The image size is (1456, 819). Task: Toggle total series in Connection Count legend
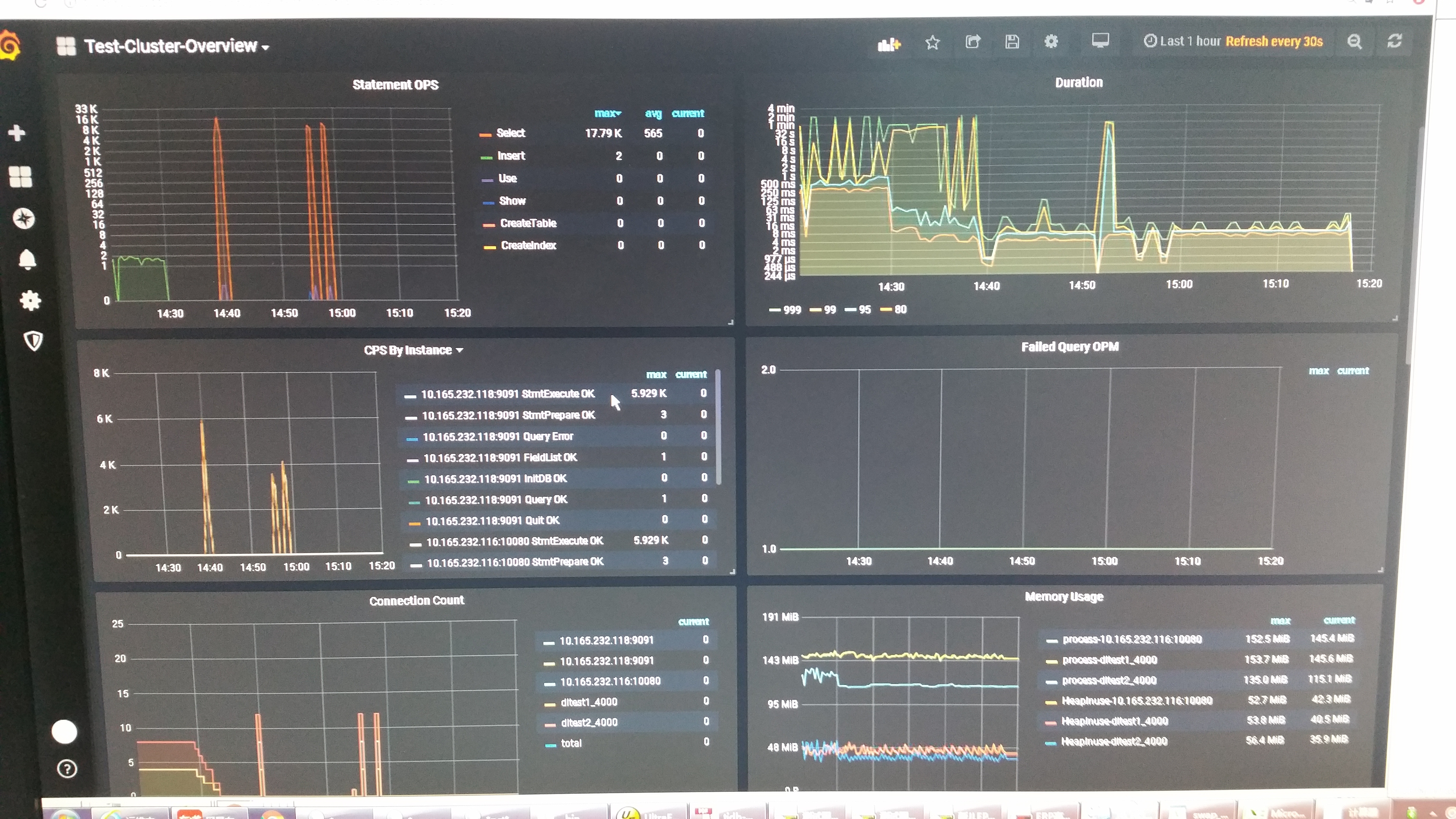[x=571, y=743]
